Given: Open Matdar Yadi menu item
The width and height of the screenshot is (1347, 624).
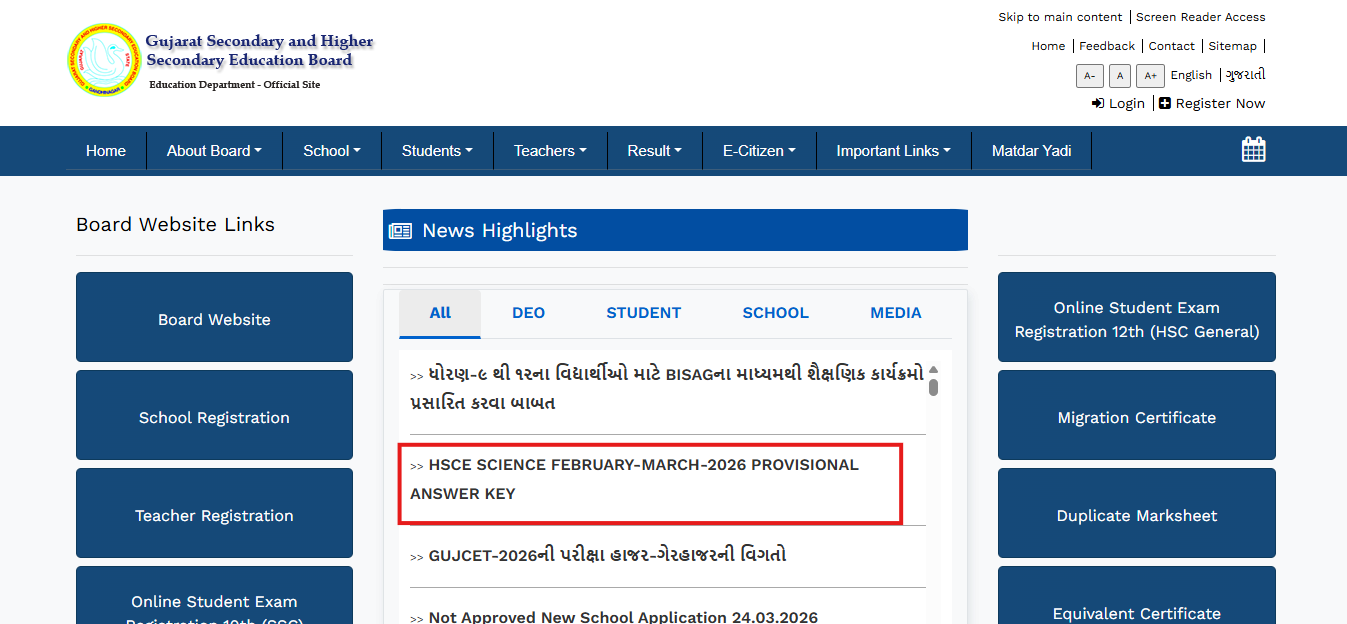Looking at the screenshot, I should (x=1031, y=151).
